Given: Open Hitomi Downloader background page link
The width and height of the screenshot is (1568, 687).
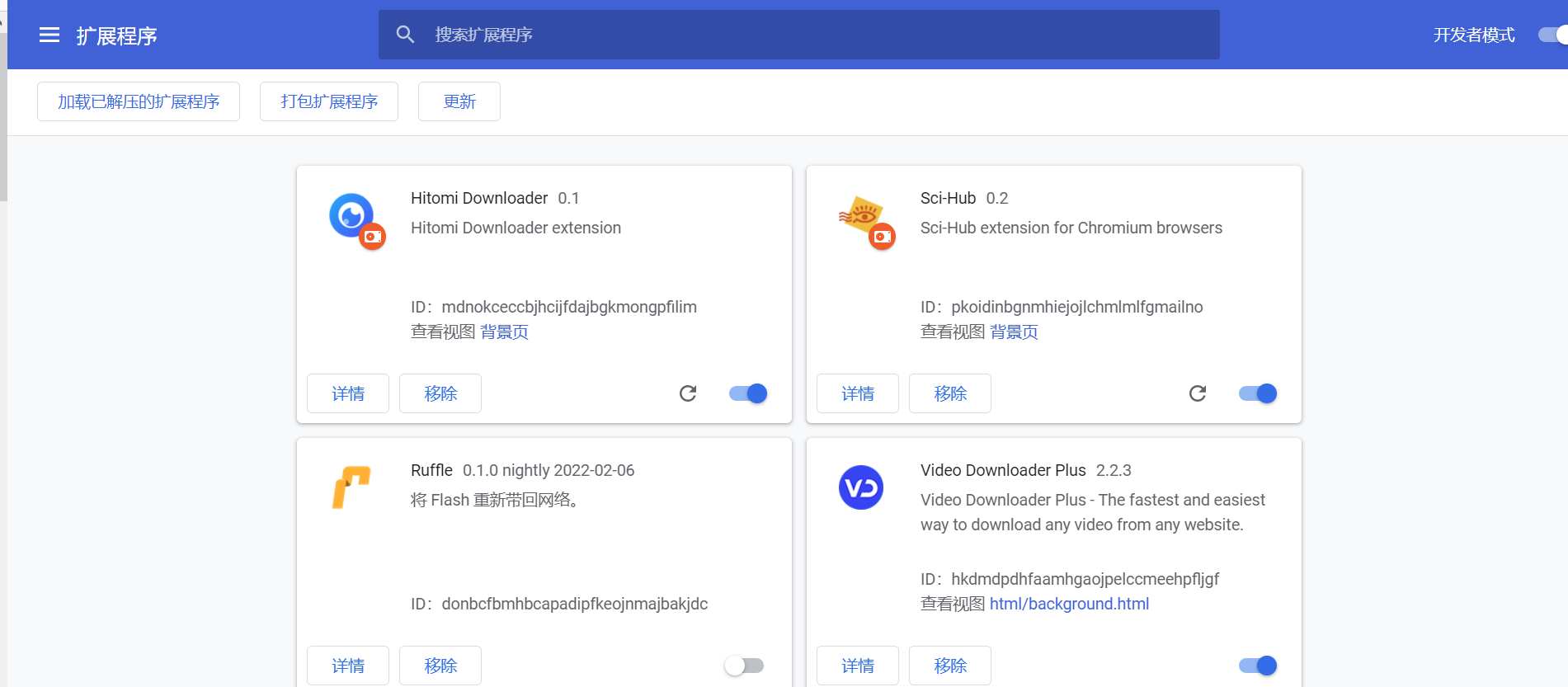Looking at the screenshot, I should [504, 332].
